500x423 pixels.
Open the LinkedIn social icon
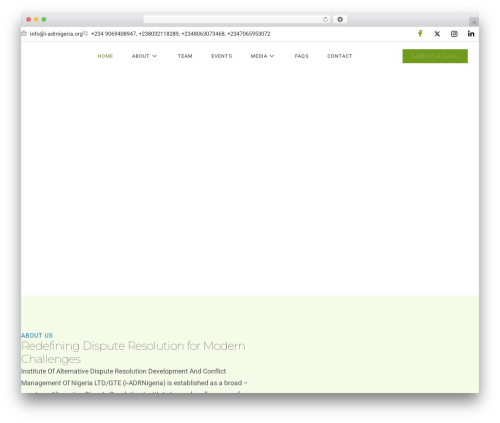(471, 34)
